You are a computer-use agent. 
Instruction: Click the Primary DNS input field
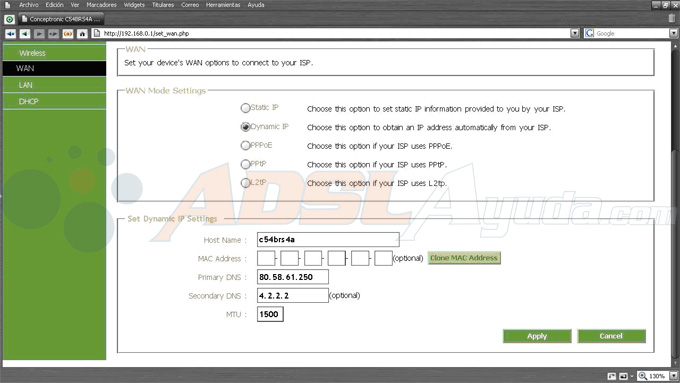pos(293,277)
